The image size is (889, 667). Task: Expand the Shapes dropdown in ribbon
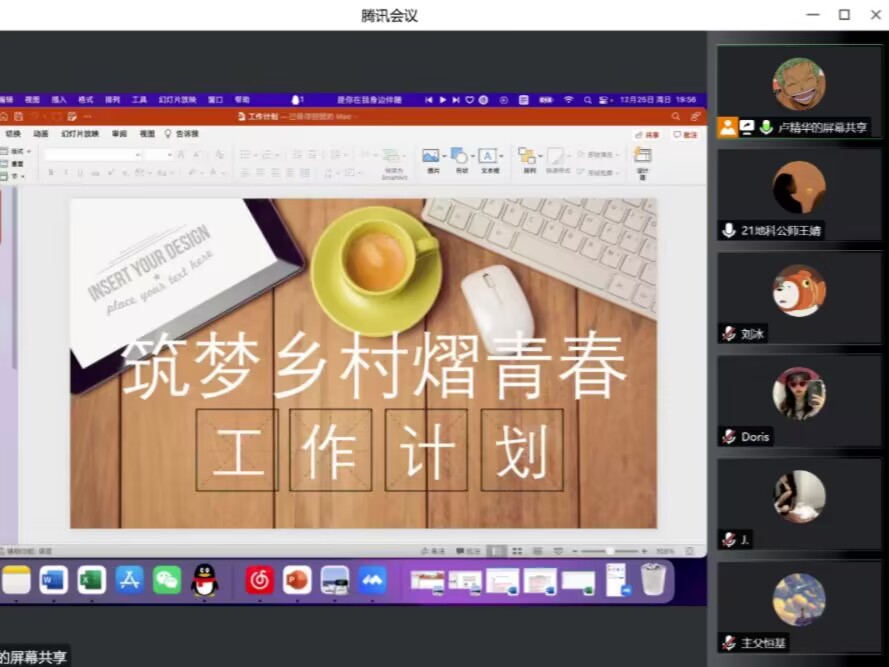(x=471, y=156)
